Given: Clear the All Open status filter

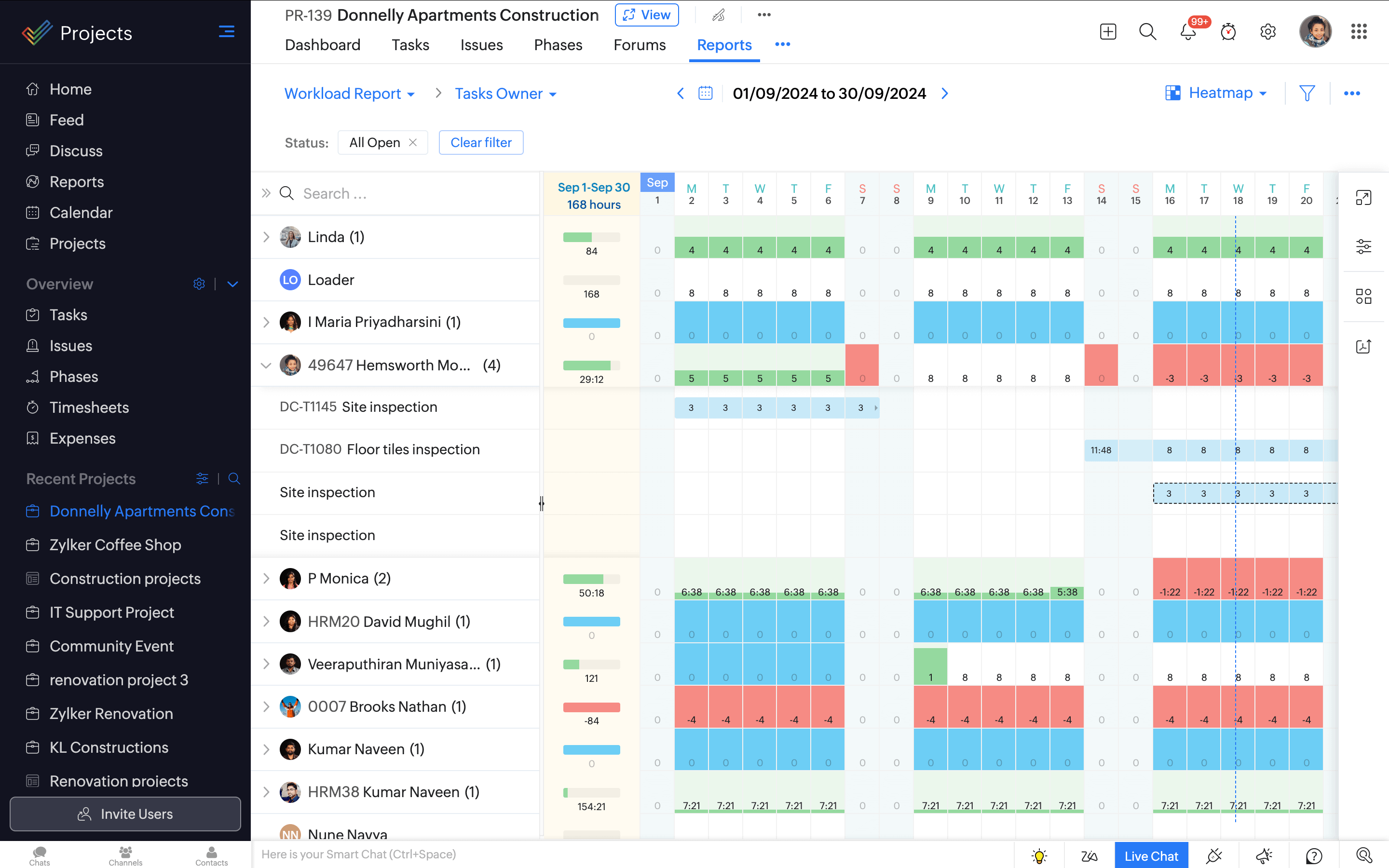Looking at the screenshot, I should (414, 142).
